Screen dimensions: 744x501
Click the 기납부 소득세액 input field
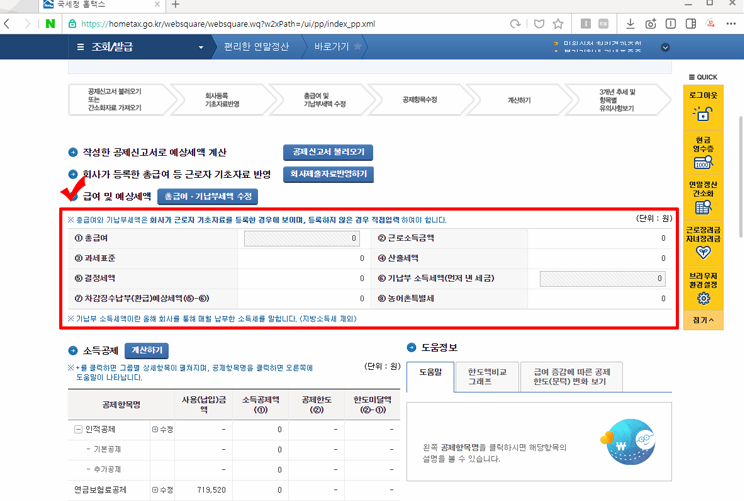click(x=602, y=279)
